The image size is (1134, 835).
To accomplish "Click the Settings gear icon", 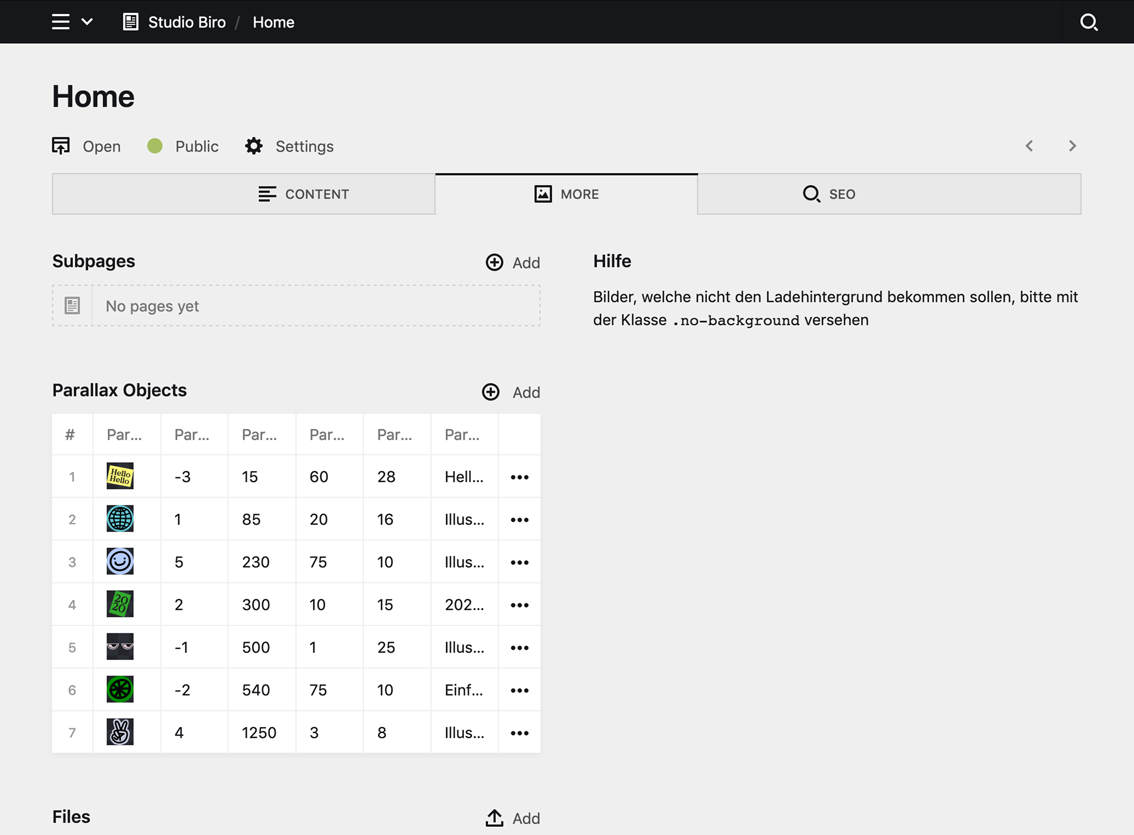I will [x=253, y=146].
